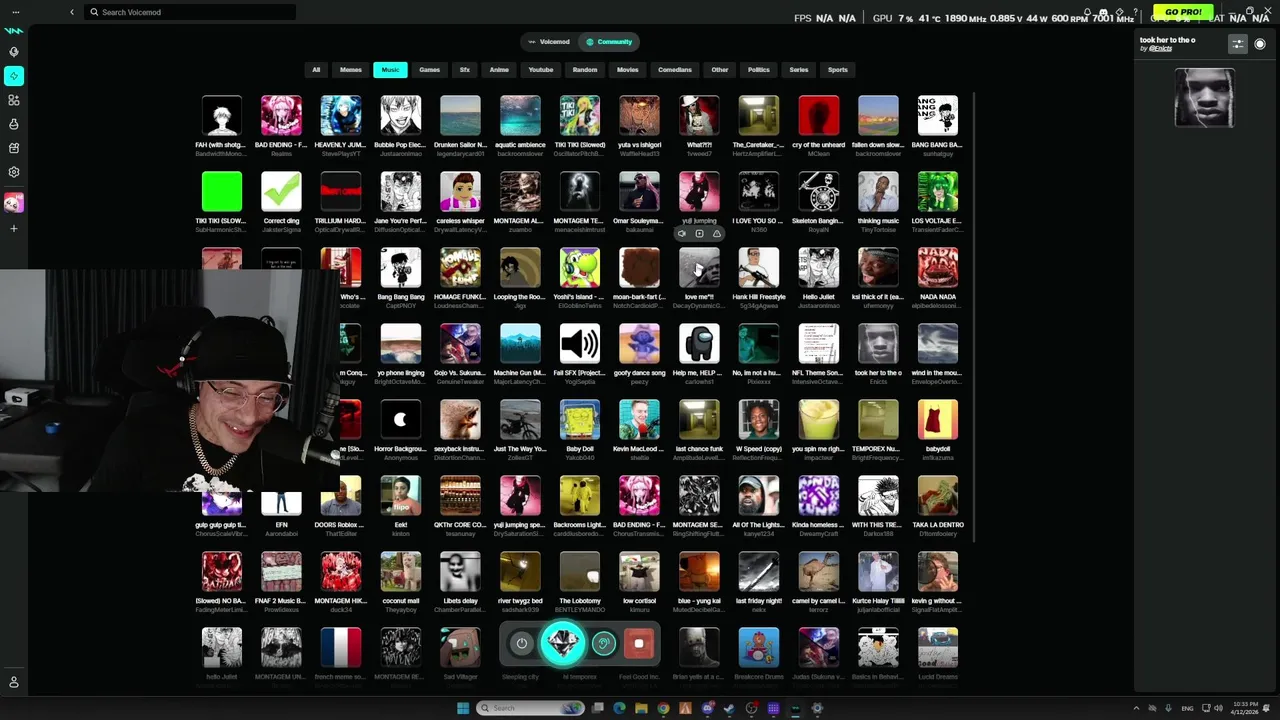Open the Voicelab flask sidebar icon
The width and height of the screenshot is (1280, 720).
[14, 124]
